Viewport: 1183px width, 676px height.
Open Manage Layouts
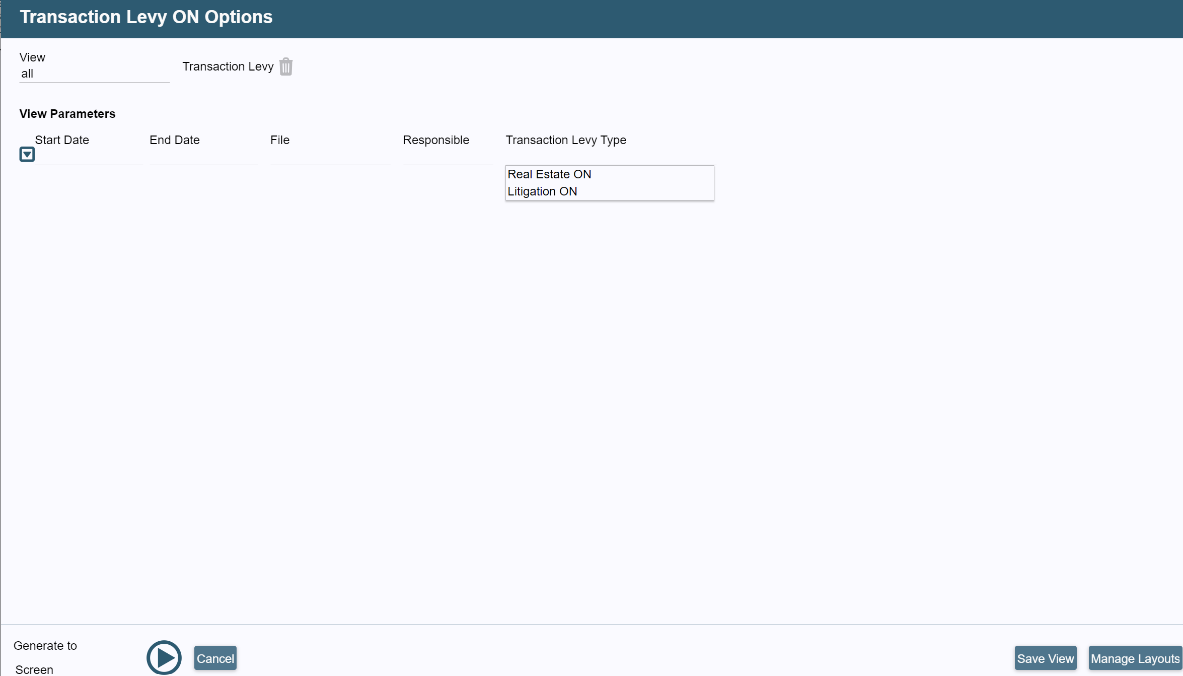[x=1135, y=658]
